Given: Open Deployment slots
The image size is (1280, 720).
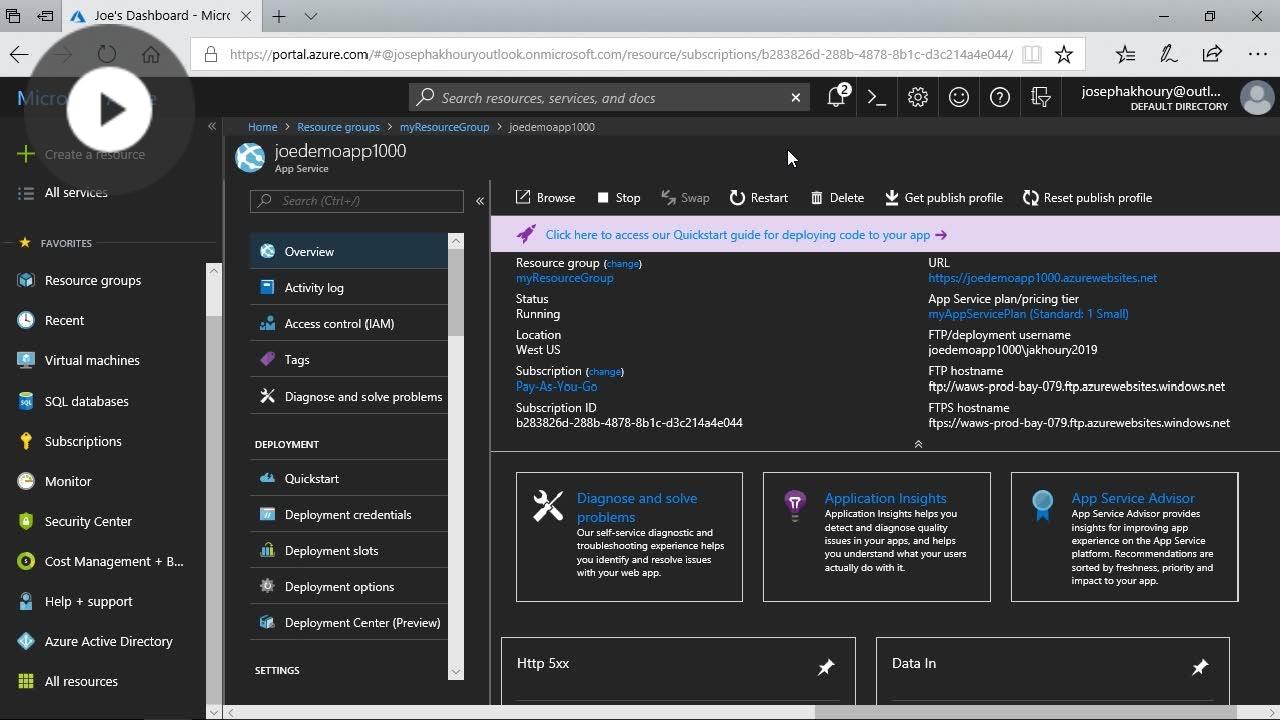Looking at the screenshot, I should point(349,551).
